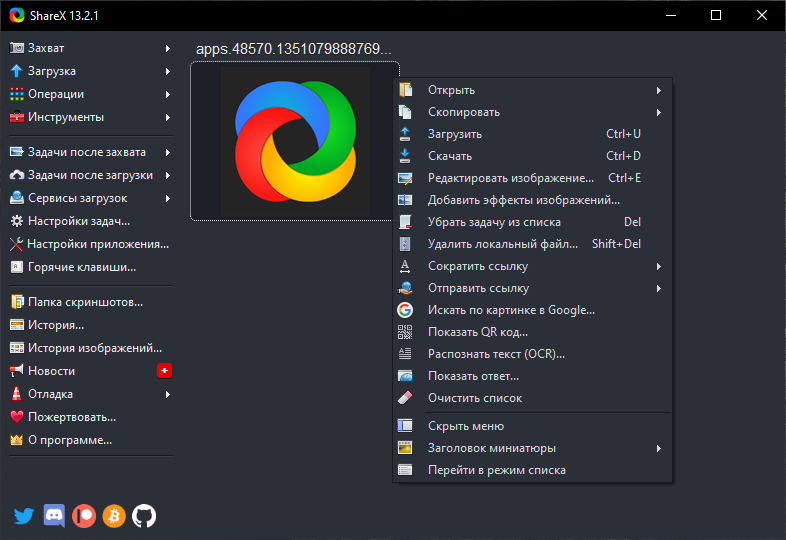Open the Twitter icon link
786x540 pixels.
click(x=24, y=516)
